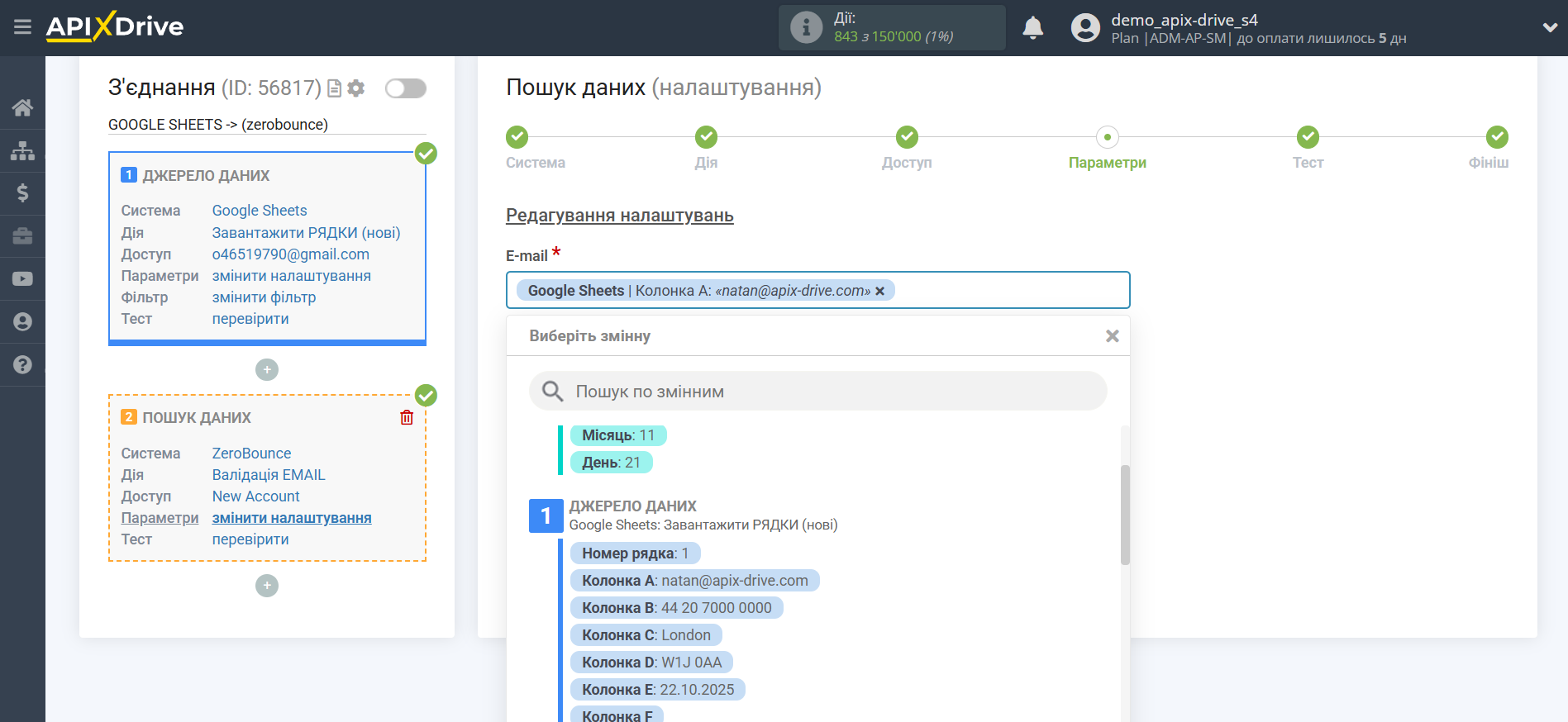Delete the data search block with trash icon

click(x=407, y=417)
